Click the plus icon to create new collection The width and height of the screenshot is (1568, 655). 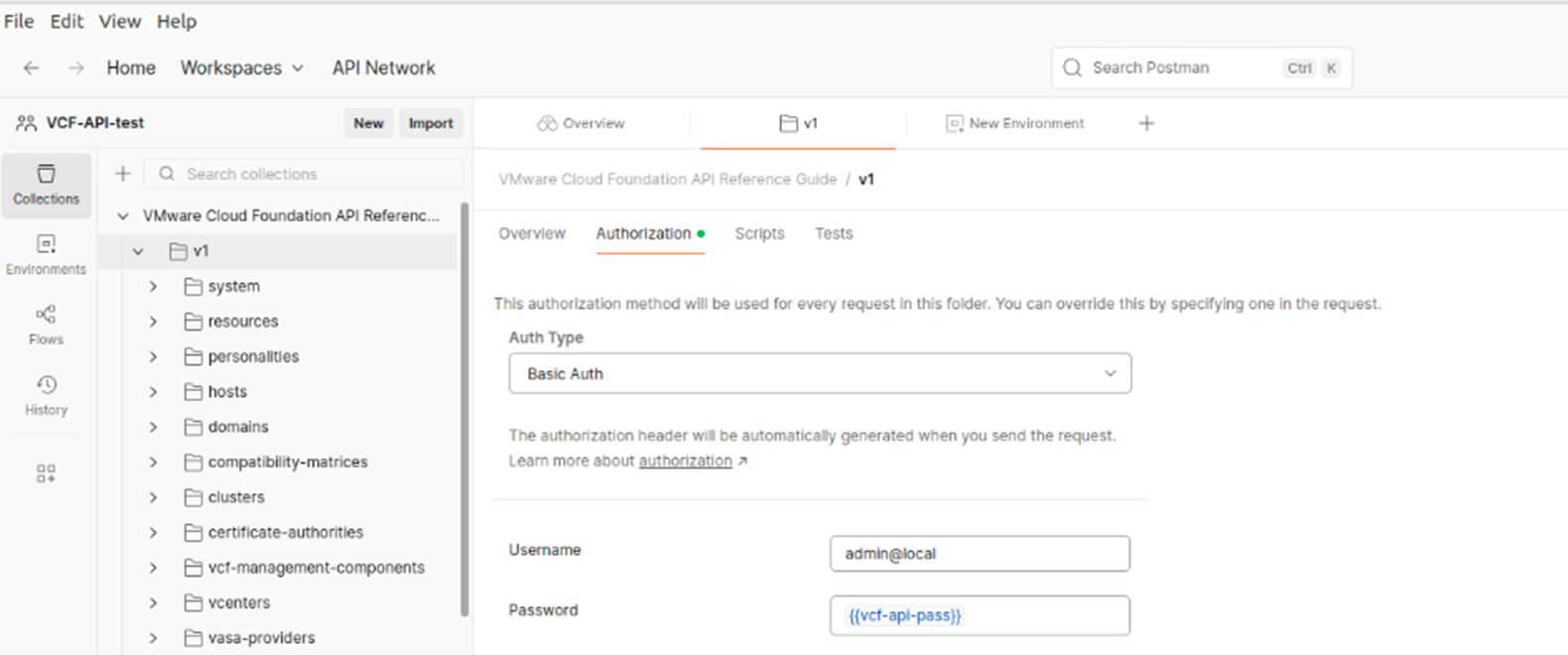click(122, 174)
